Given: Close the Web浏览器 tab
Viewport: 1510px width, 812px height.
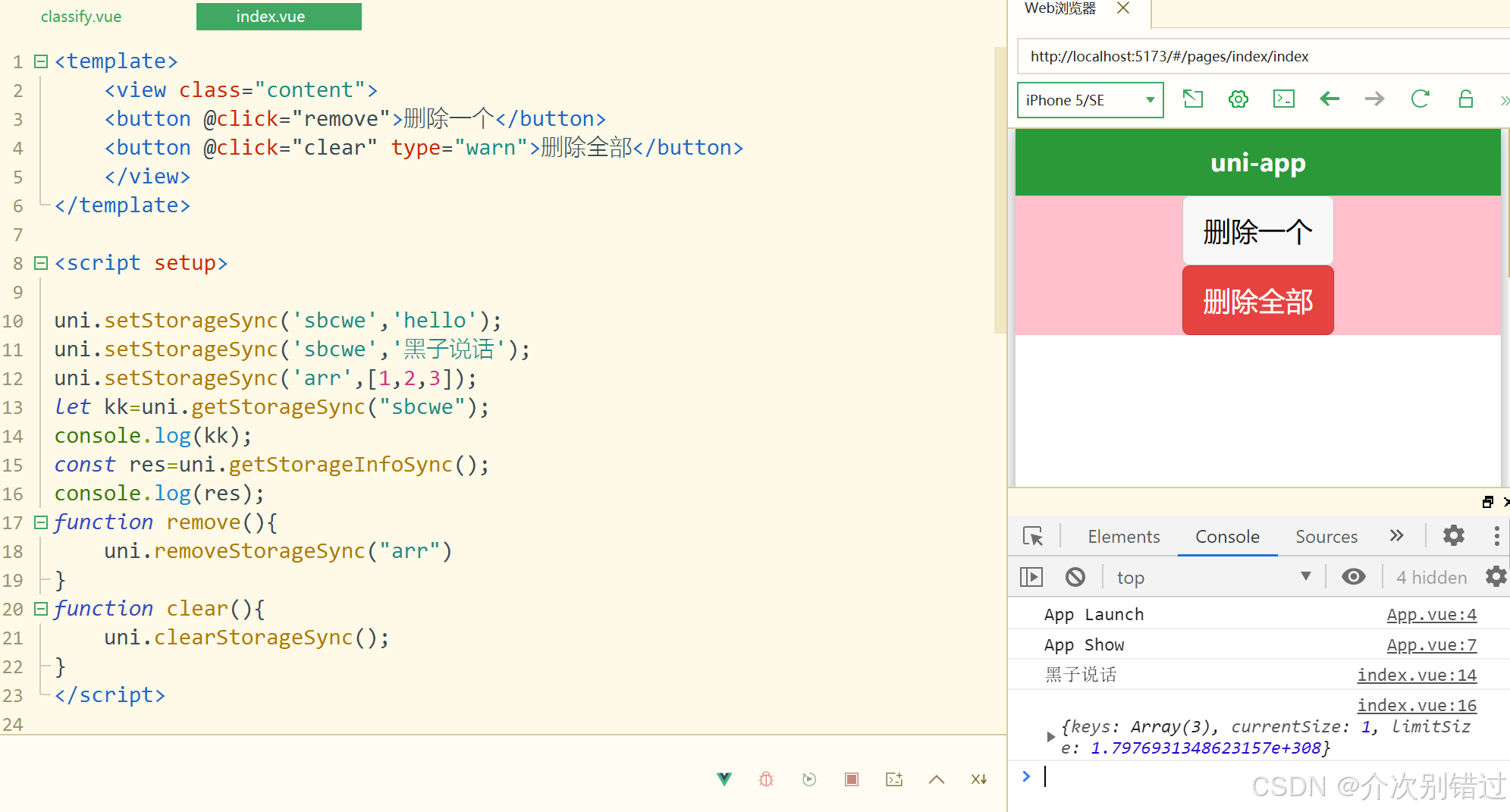Looking at the screenshot, I should (x=1123, y=8).
